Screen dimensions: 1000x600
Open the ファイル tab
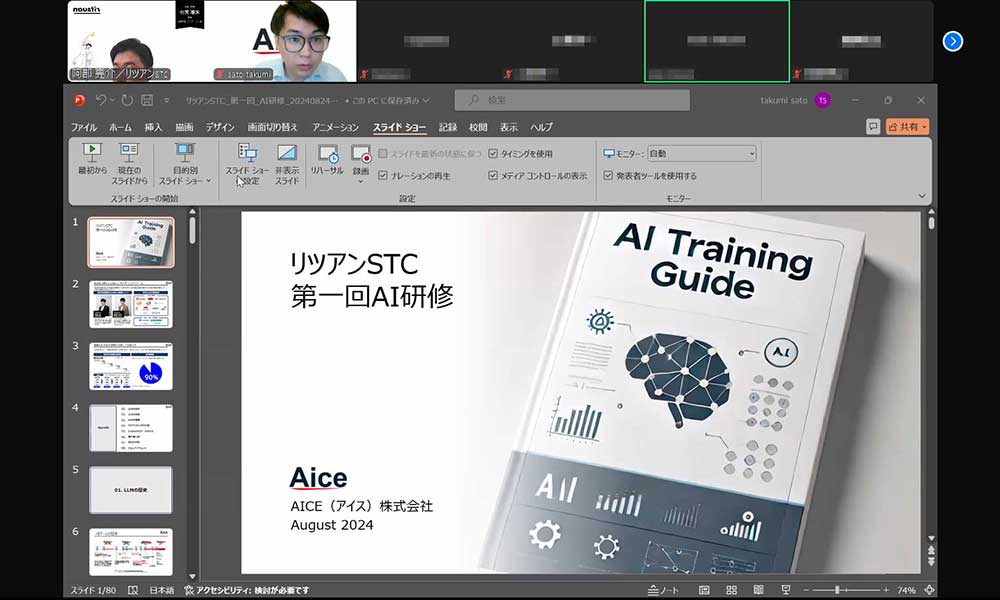point(84,127)
